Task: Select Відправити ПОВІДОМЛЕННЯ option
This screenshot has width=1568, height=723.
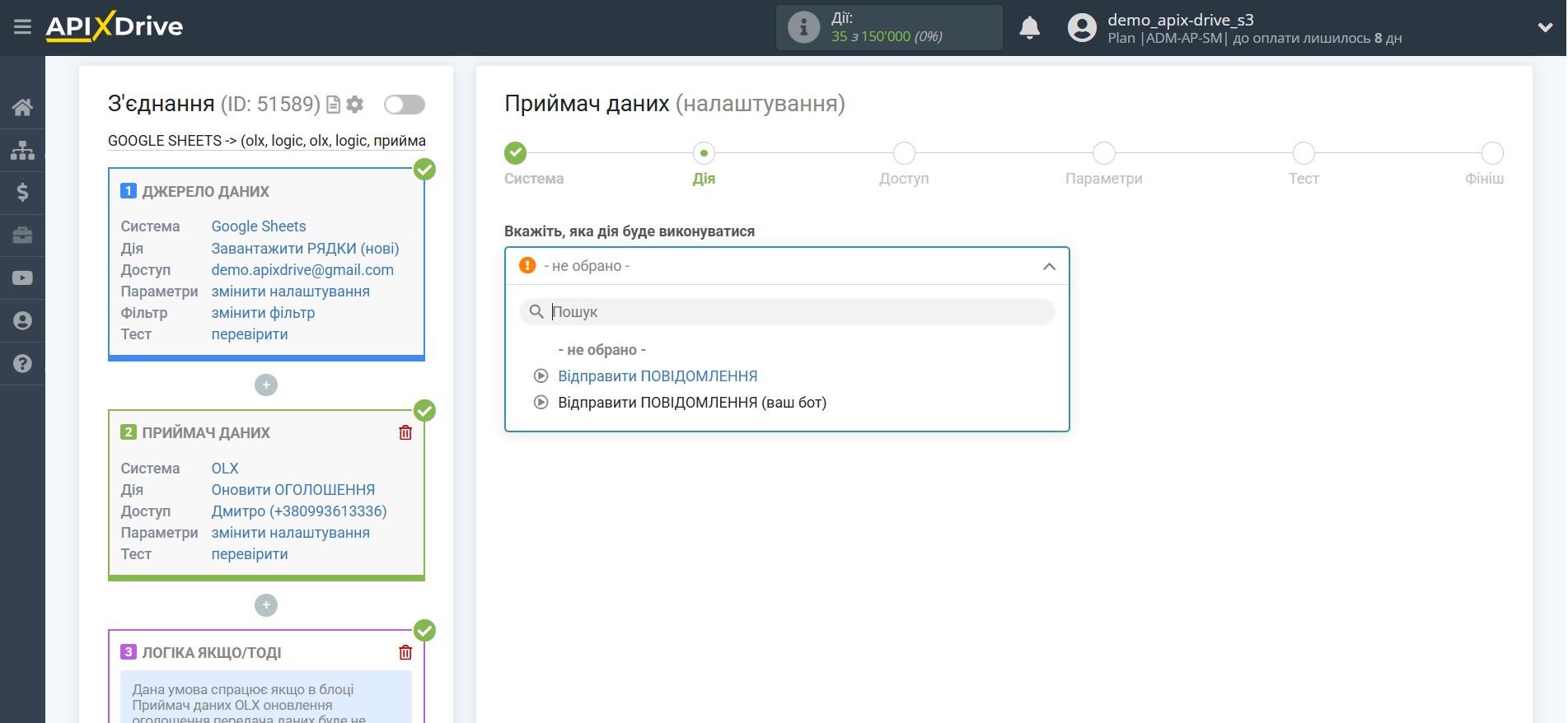Action: point(658,376)
